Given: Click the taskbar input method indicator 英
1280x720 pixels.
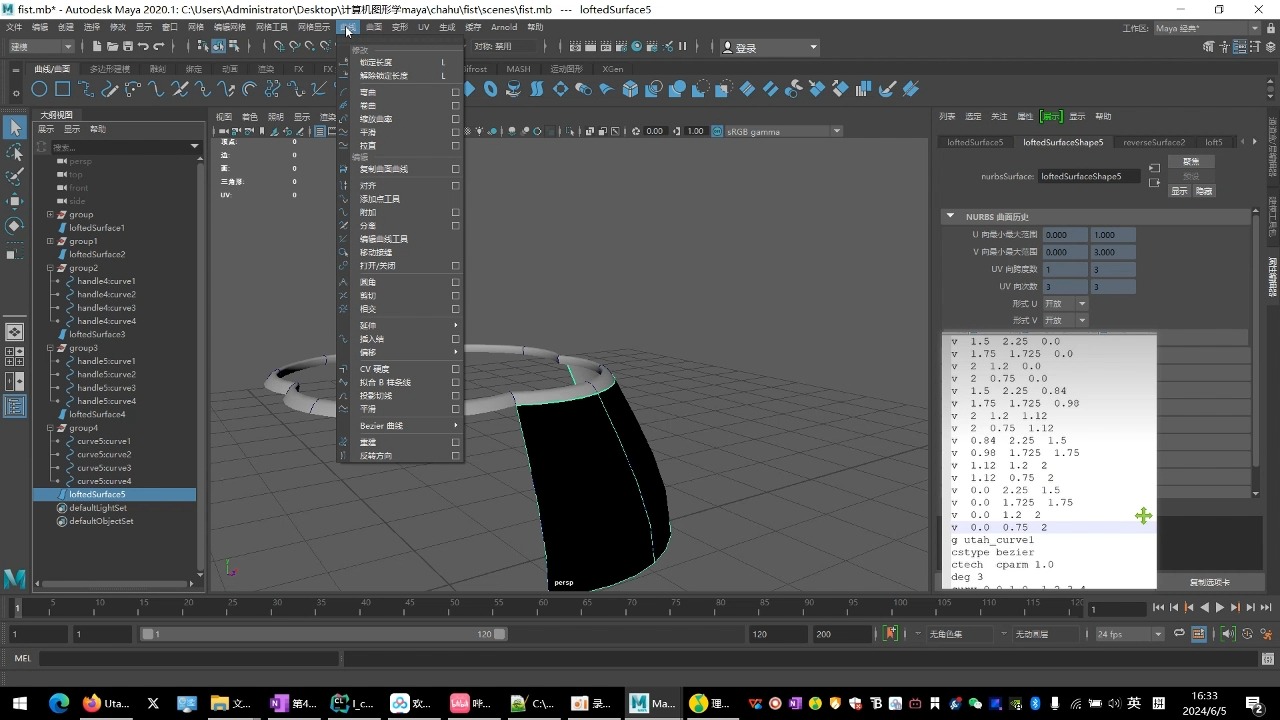Looking at the screenshot, I should click(x=1133, y=703).
